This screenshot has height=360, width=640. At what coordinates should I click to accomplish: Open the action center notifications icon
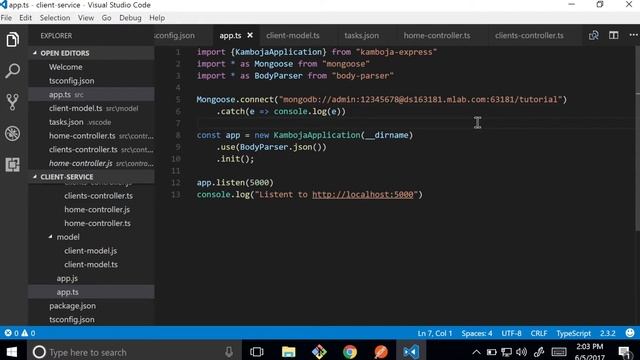(624, 352)
